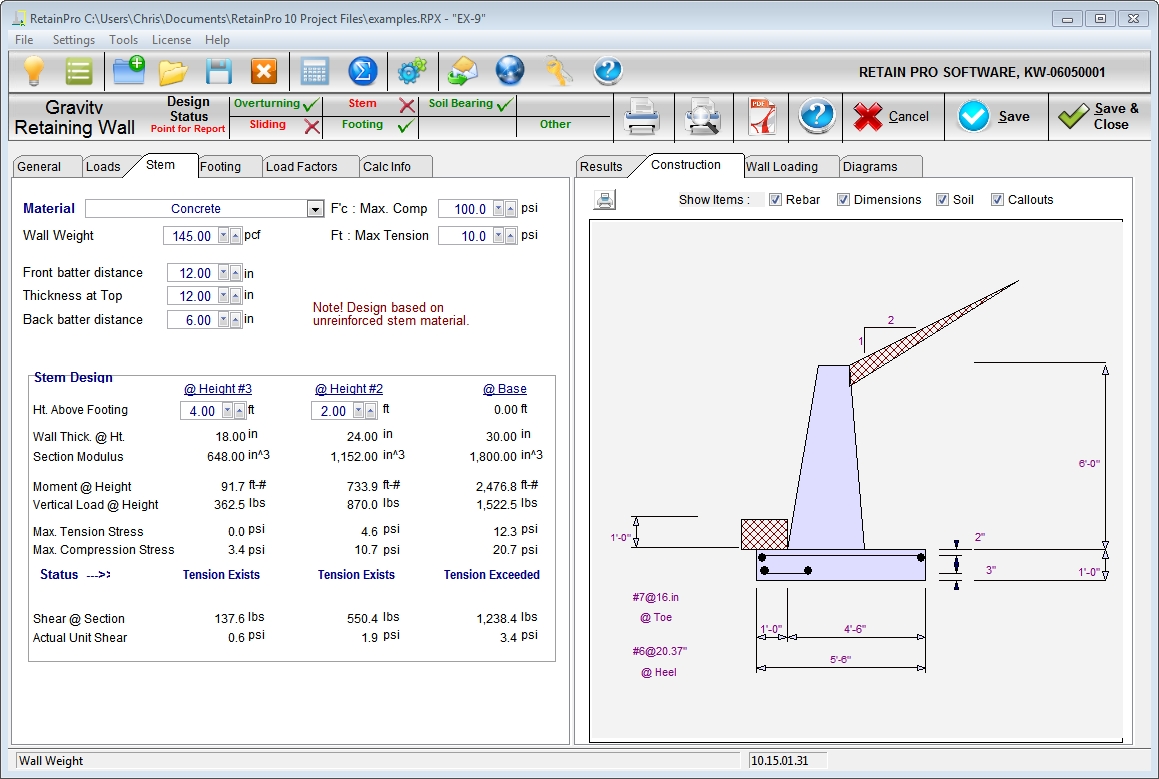
Task: Open the Settings menu
Action: [x=74, y=40]
